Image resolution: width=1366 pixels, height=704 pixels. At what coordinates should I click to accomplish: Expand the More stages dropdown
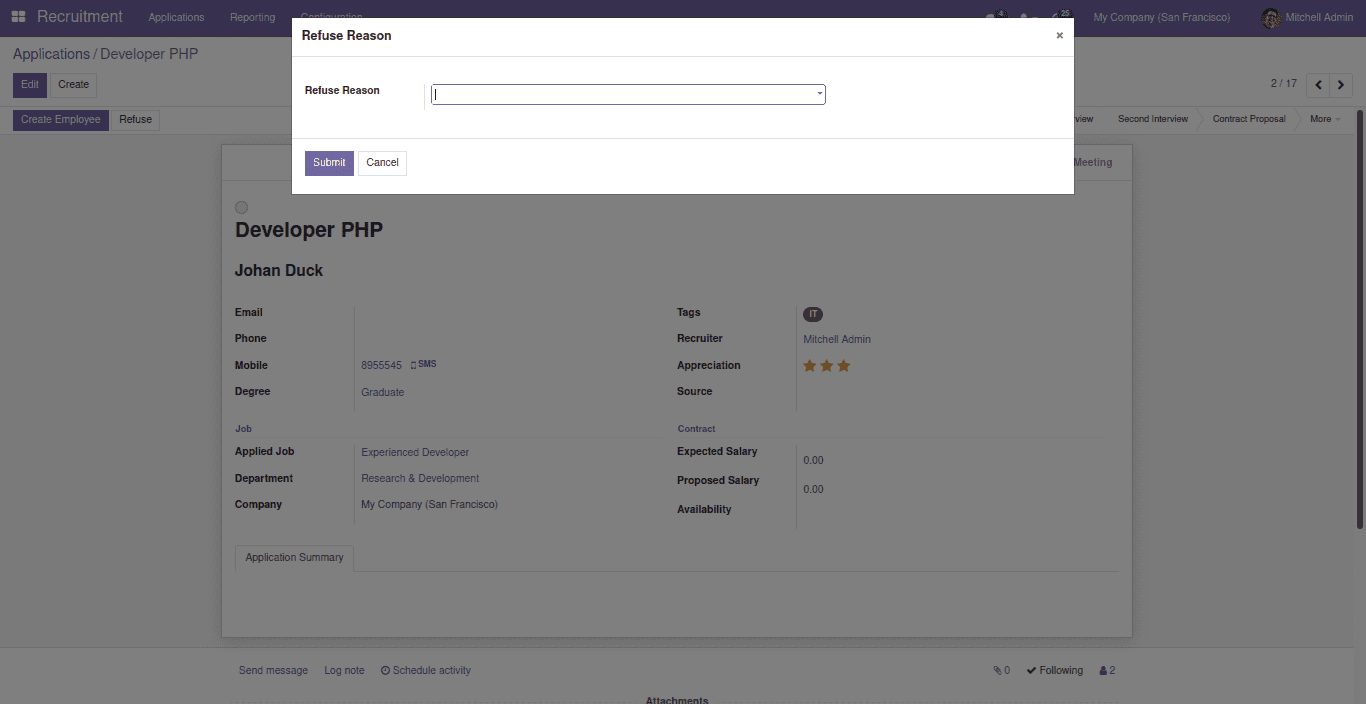(x=1324, y=119)
